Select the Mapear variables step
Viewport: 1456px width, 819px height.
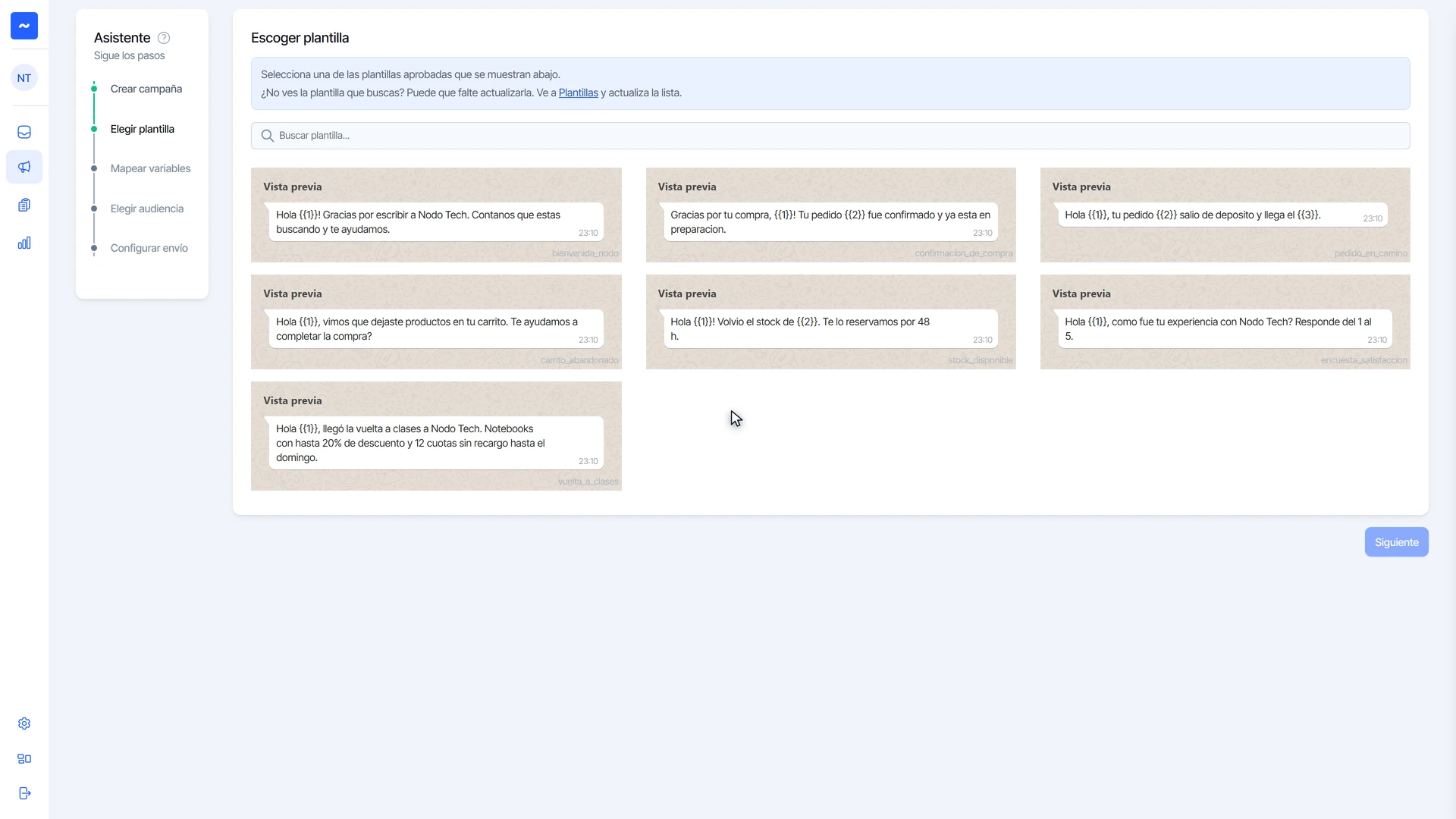(150, 168)
